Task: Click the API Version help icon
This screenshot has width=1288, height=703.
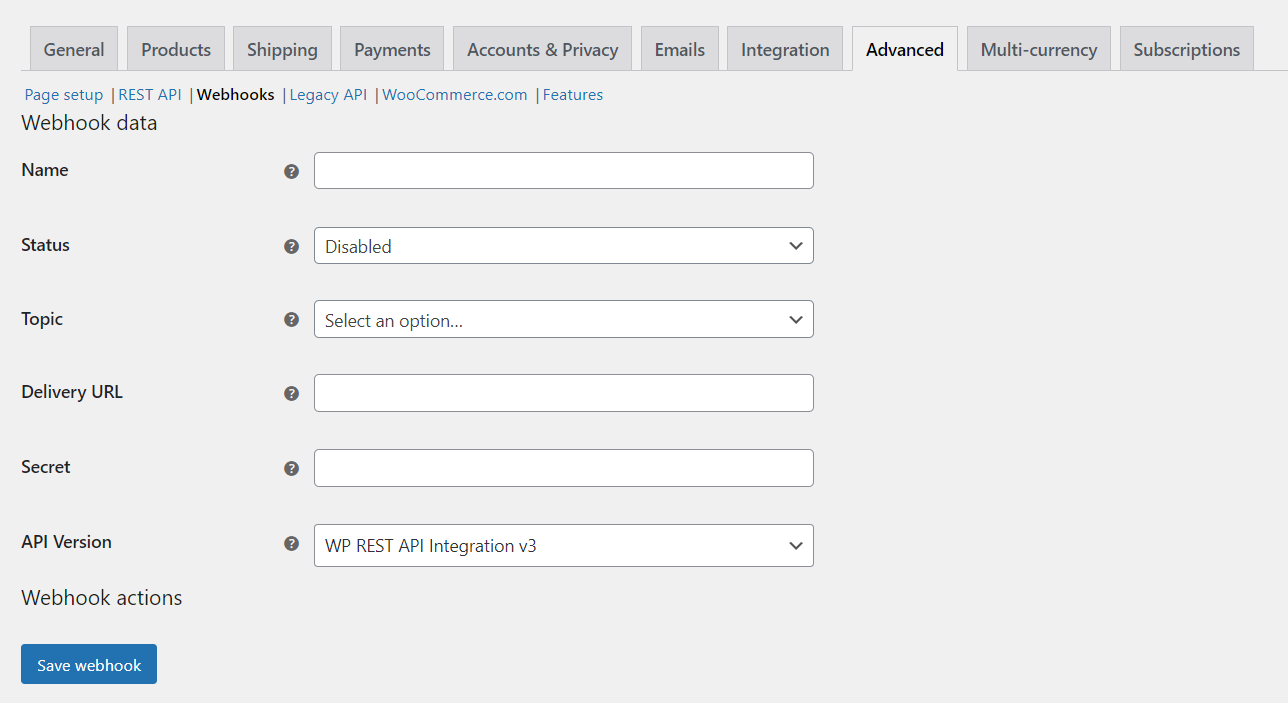Action: point(291,543)
